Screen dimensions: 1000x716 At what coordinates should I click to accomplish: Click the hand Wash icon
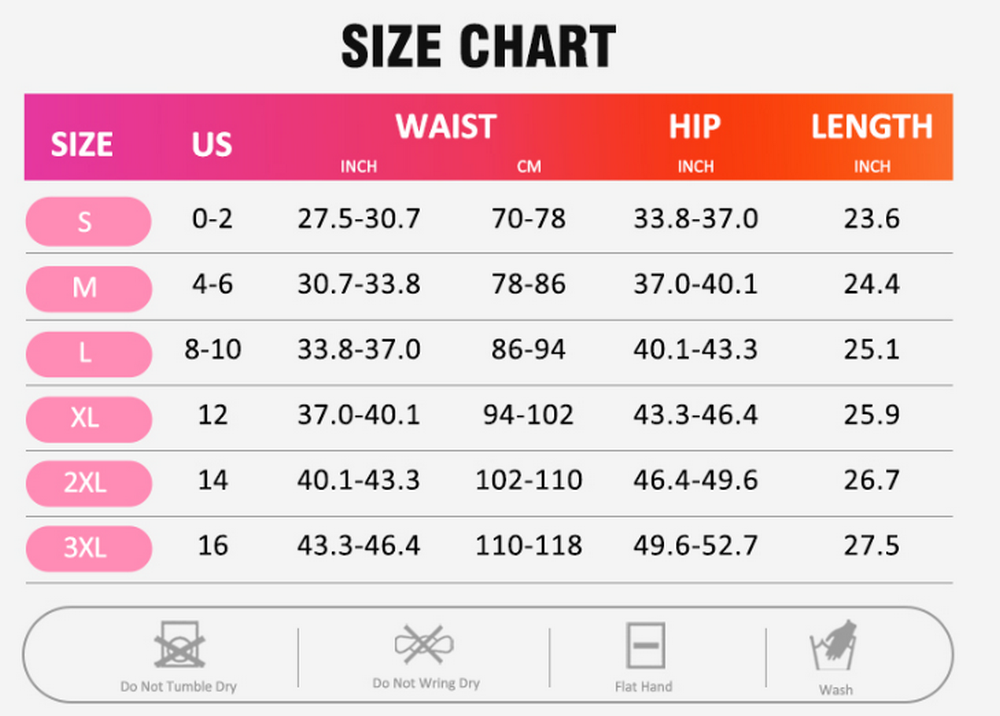point(834,645)
